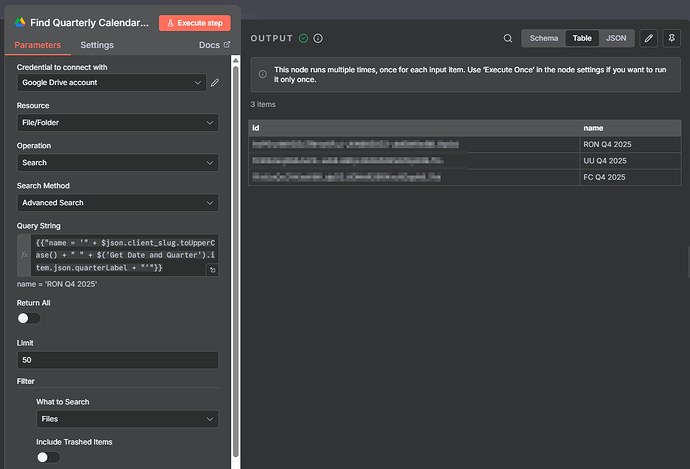690x469 pixels.
Task: Click the edit output pencil icon
Action: point(648,38)
